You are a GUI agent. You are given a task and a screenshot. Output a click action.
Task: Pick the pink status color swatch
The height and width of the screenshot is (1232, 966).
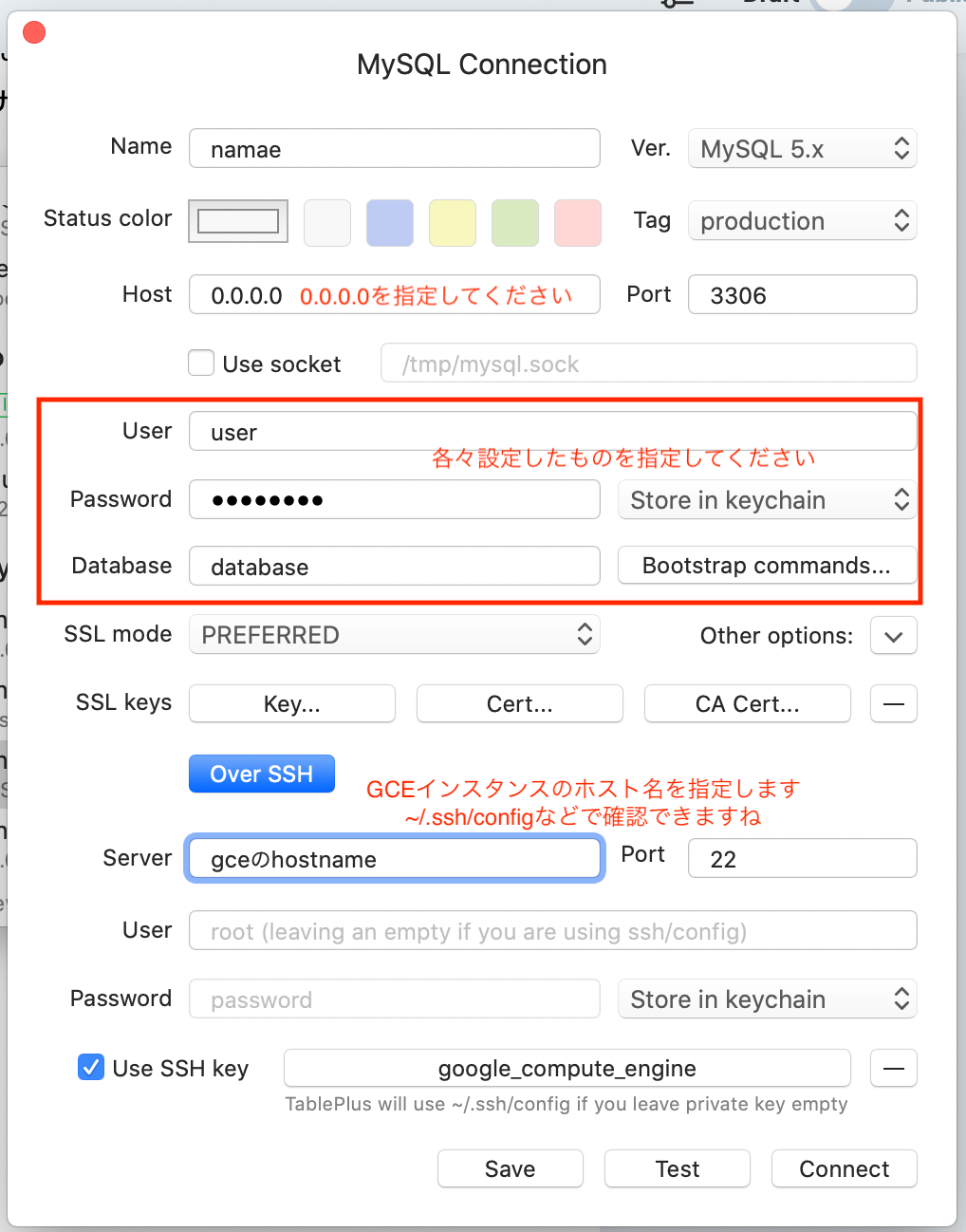pyautogui.click(x=578, y=223)
